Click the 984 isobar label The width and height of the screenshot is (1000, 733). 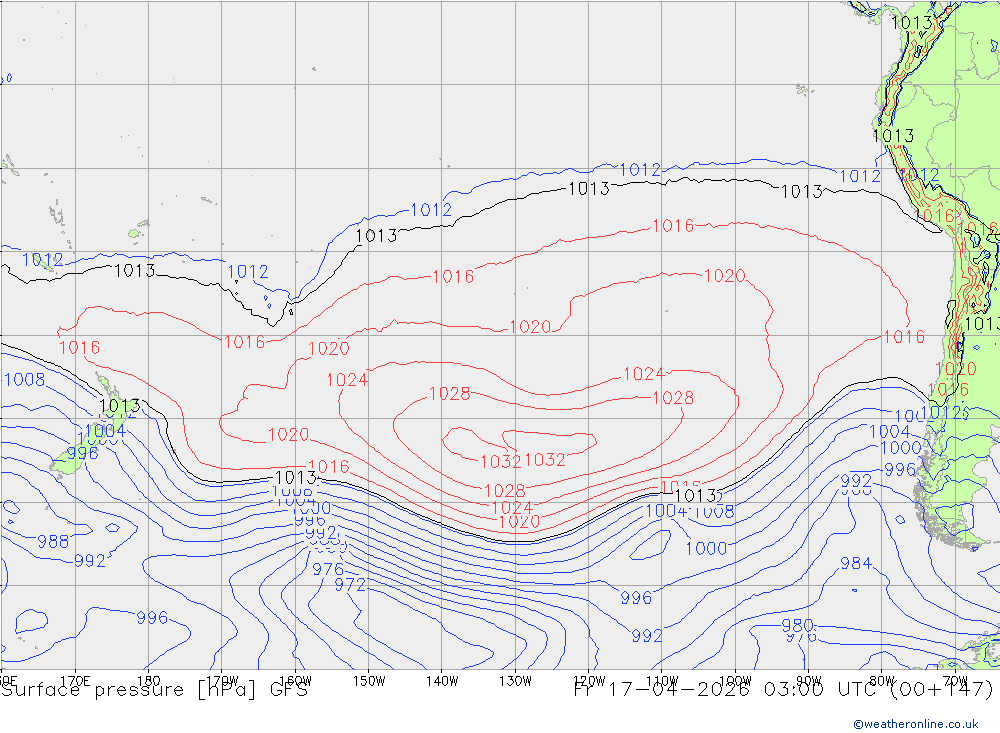[856, 563]
